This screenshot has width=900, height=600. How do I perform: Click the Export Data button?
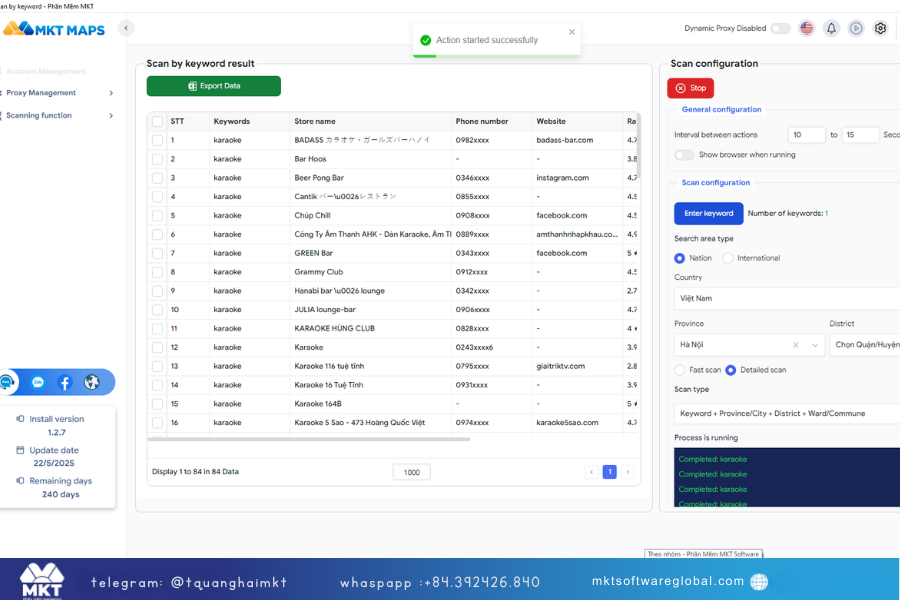pyautogui.click(x=213, y=86)
